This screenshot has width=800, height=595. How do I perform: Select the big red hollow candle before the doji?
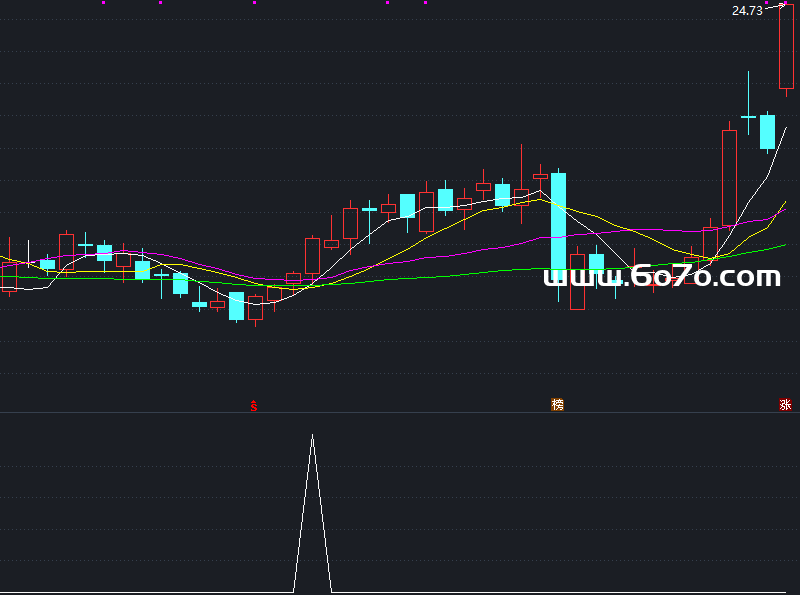(x=729, y=178)
